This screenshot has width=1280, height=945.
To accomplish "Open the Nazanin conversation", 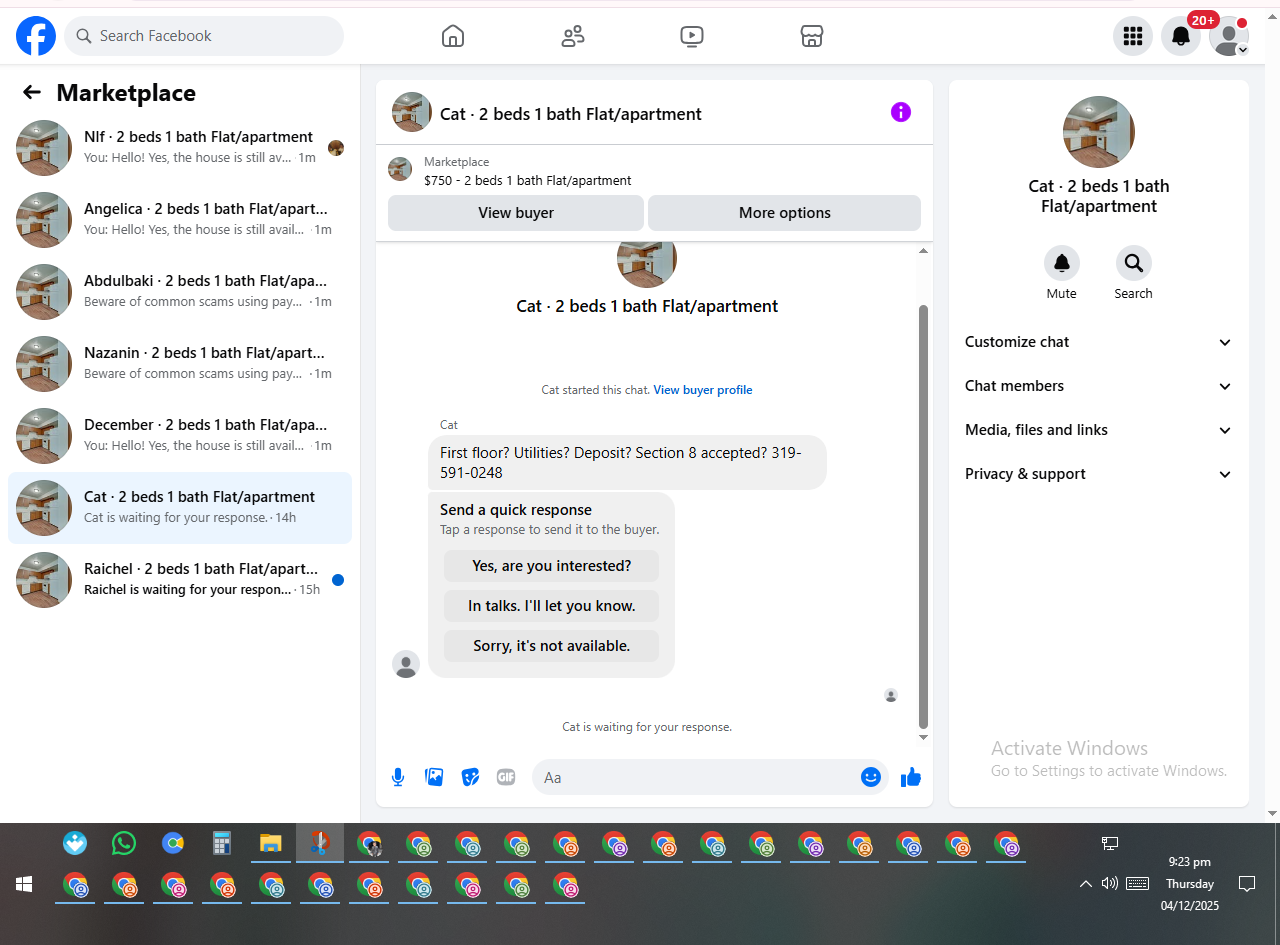I will point(180,364).
